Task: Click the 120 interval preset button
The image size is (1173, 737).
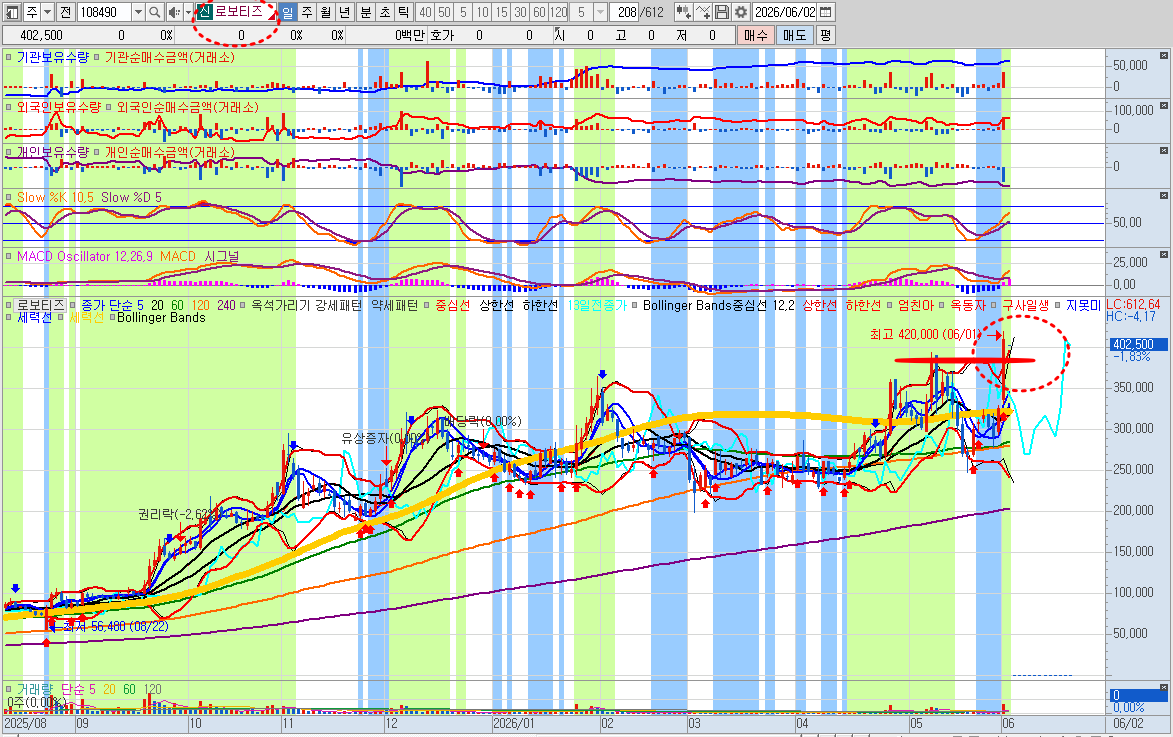Action: 558,12
